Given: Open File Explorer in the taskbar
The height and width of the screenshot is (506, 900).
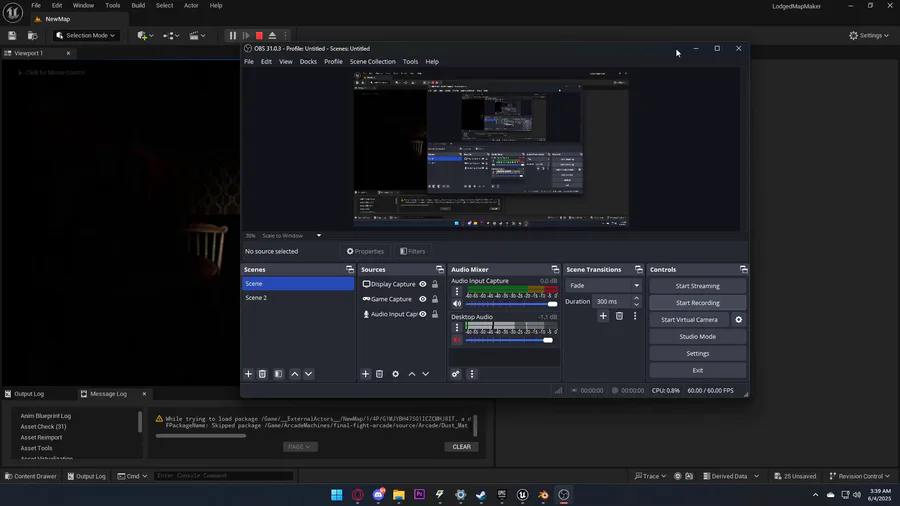Looking at the screenshot, I should pyautogui.click(x=398, y=495).
